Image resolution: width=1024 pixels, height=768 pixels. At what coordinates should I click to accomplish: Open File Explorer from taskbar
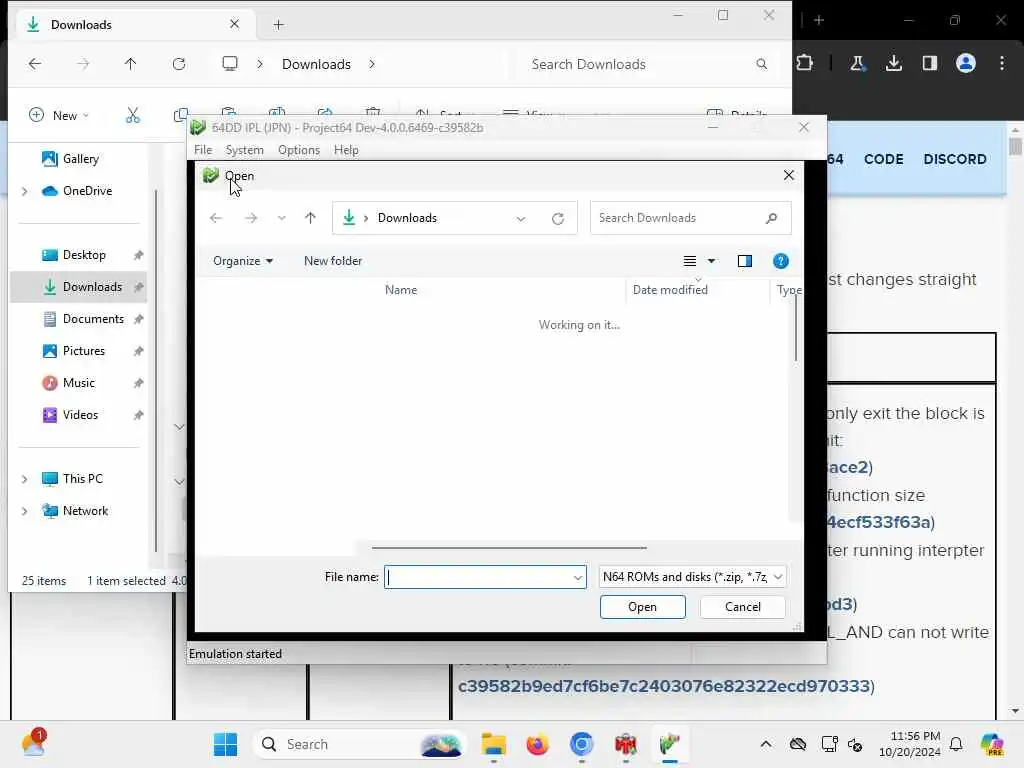pyautogui.click(x=494, y=744)
